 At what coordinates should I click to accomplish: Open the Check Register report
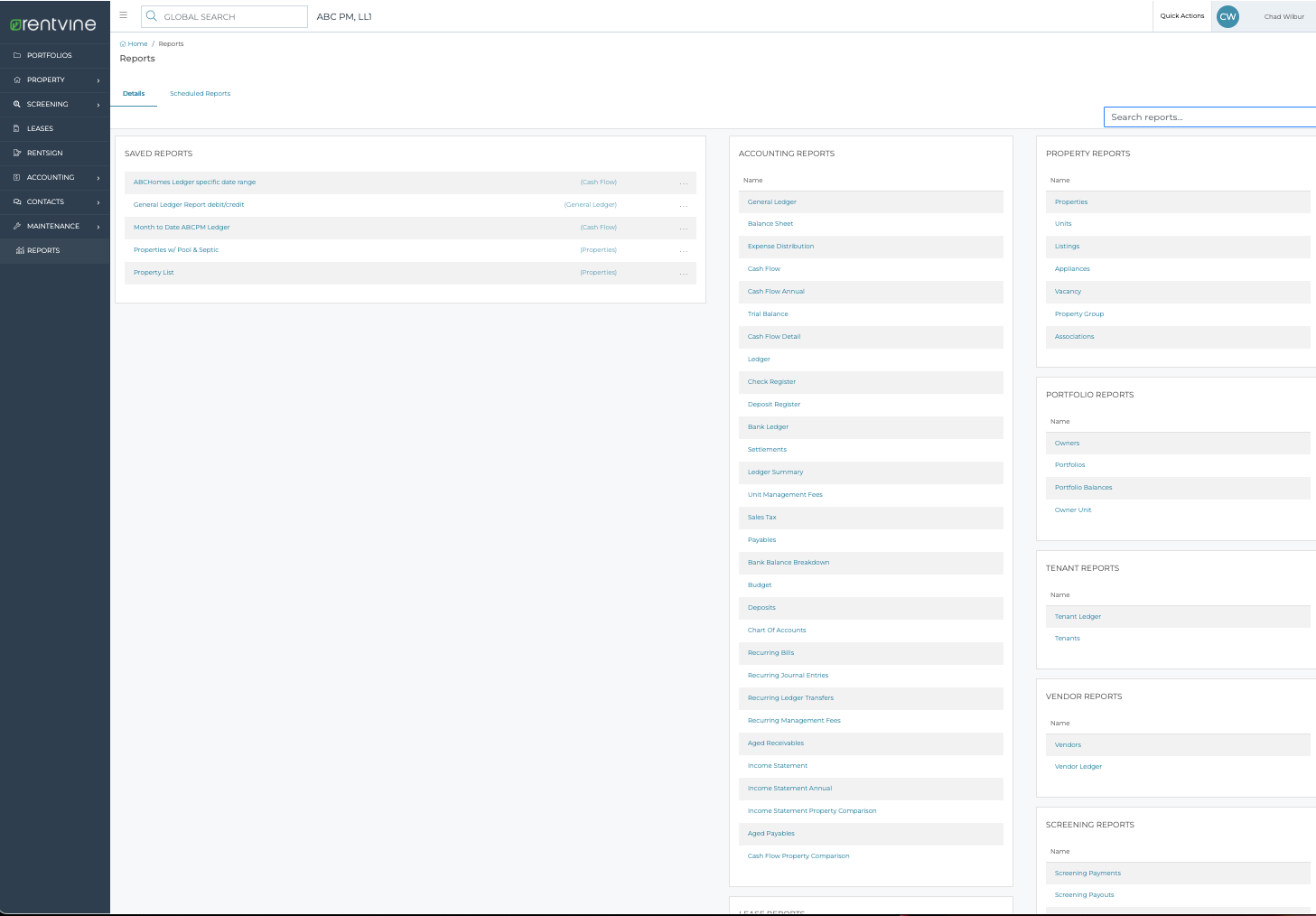coord(771,381)
